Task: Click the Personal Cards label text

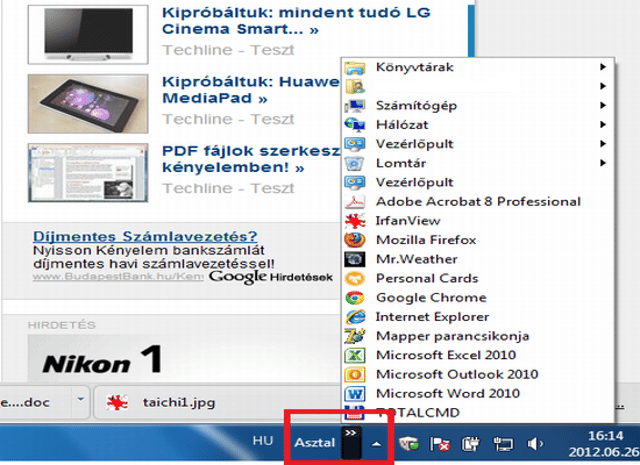Action: 427,278
